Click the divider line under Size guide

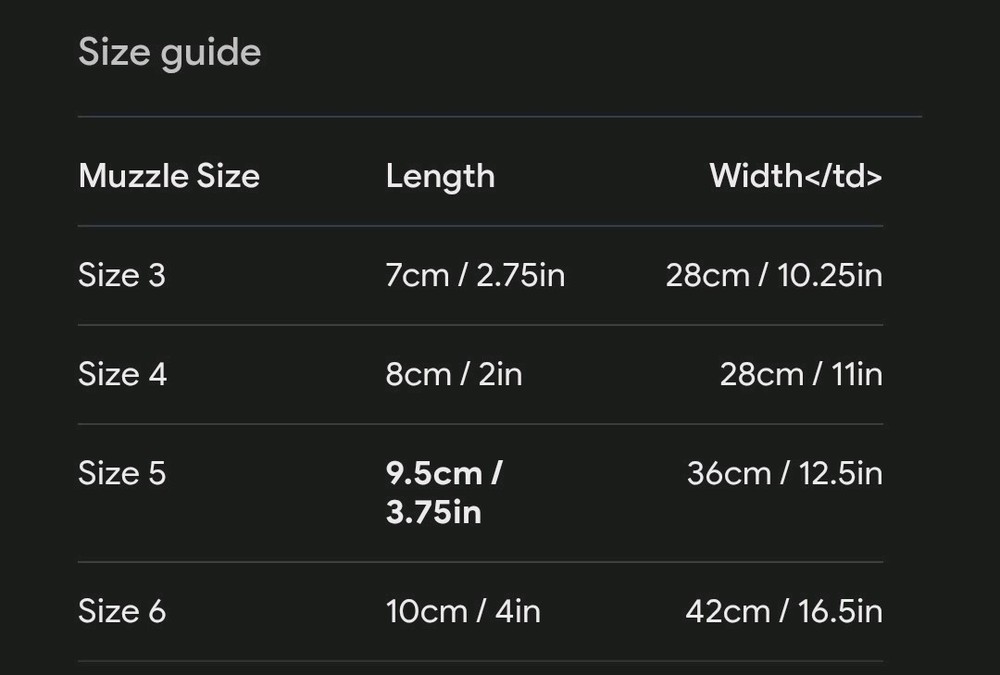pyautogui.click(x=500, y=117)
